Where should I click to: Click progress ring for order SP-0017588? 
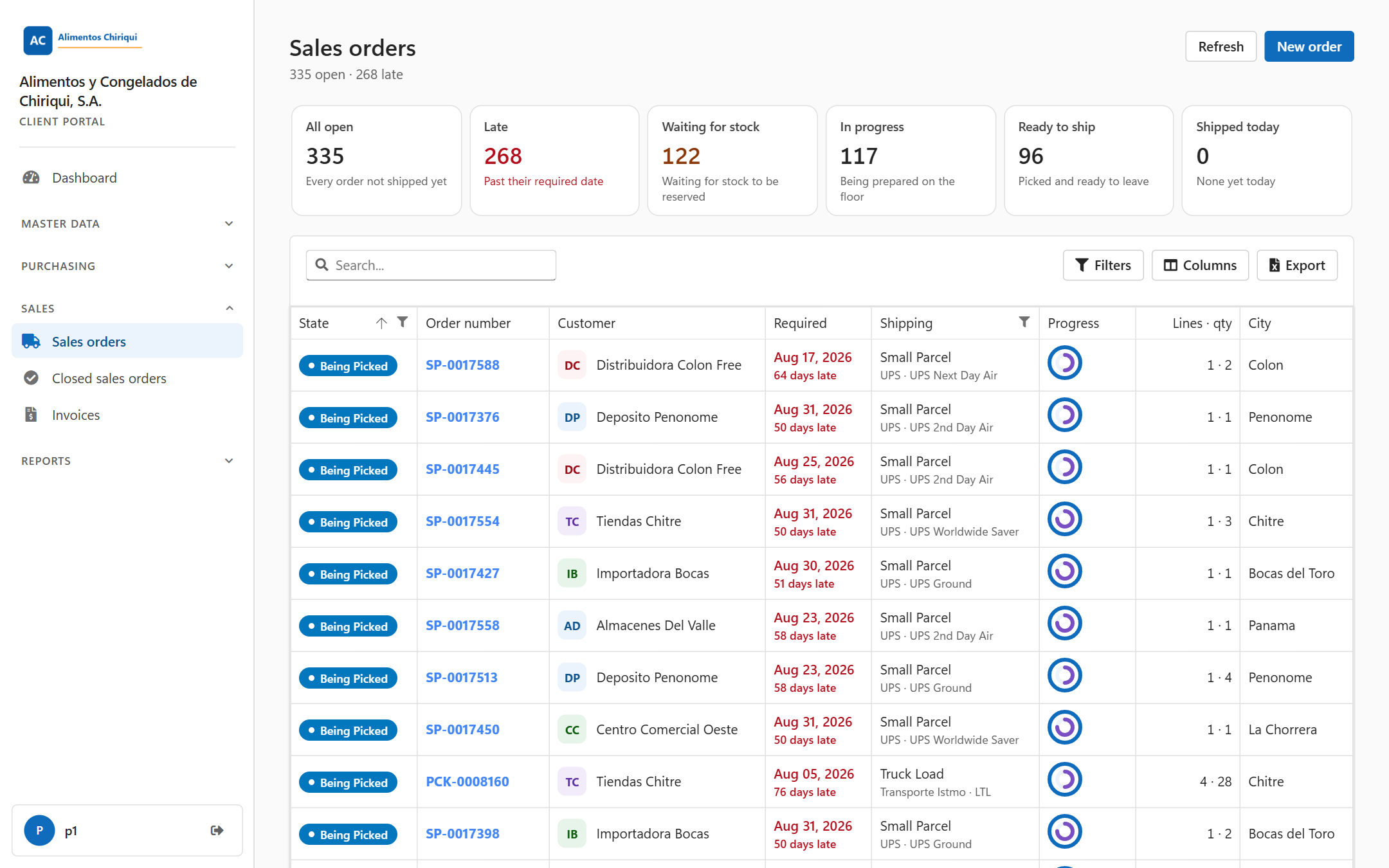[1065, 363]
